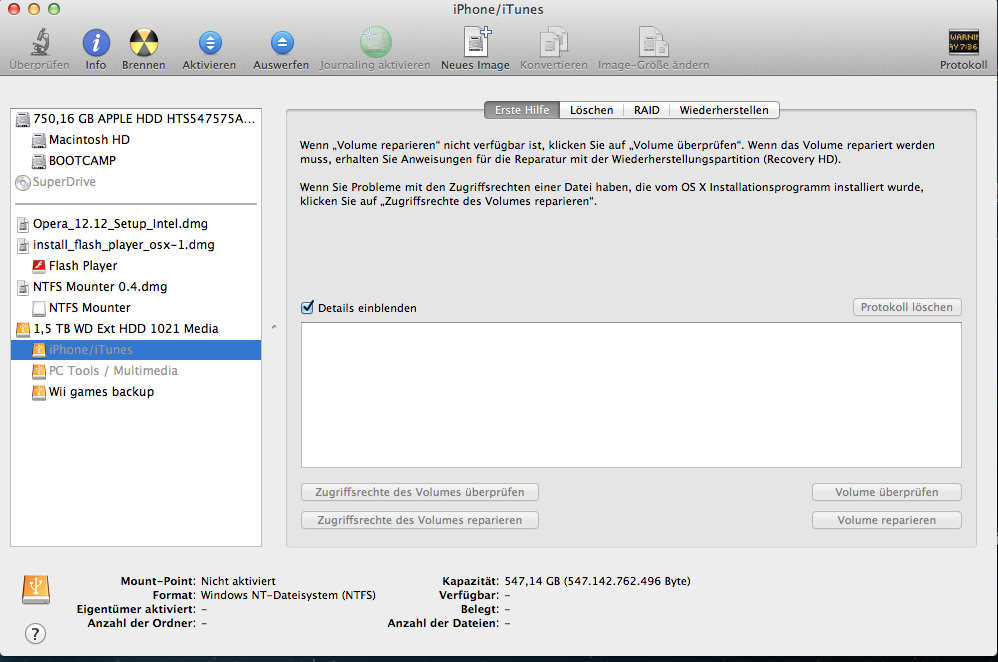
Task: Select the Wiederherstellen tab
Action: 724,110
